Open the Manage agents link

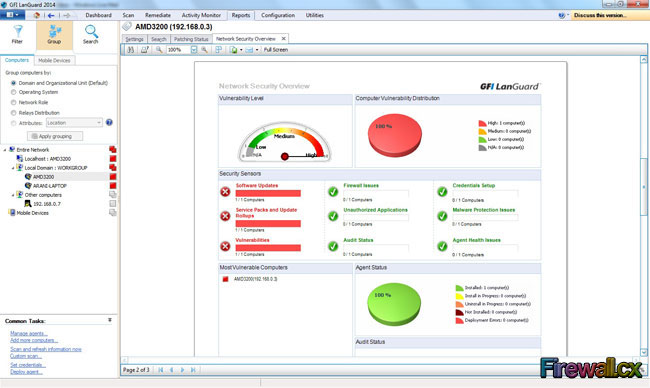[29, 333]
